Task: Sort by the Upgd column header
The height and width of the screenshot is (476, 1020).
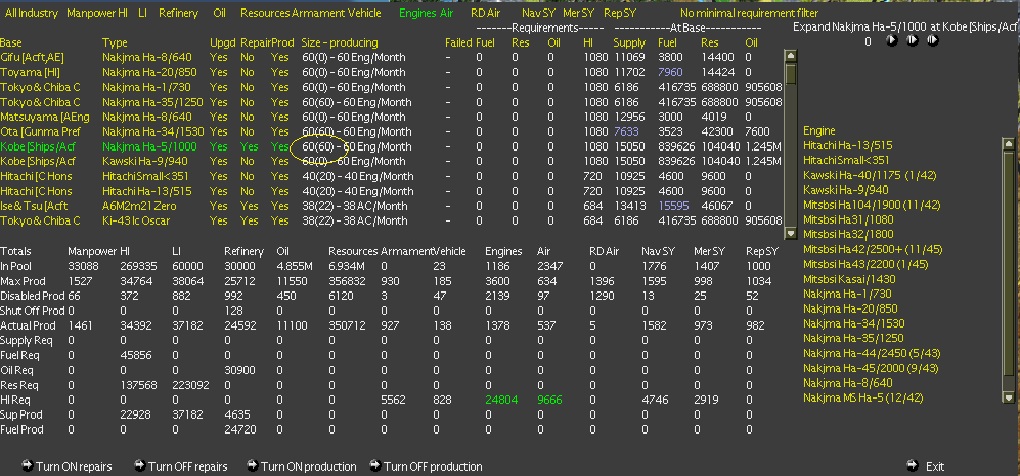Action: pyautogui.click(x=222, y=43)
